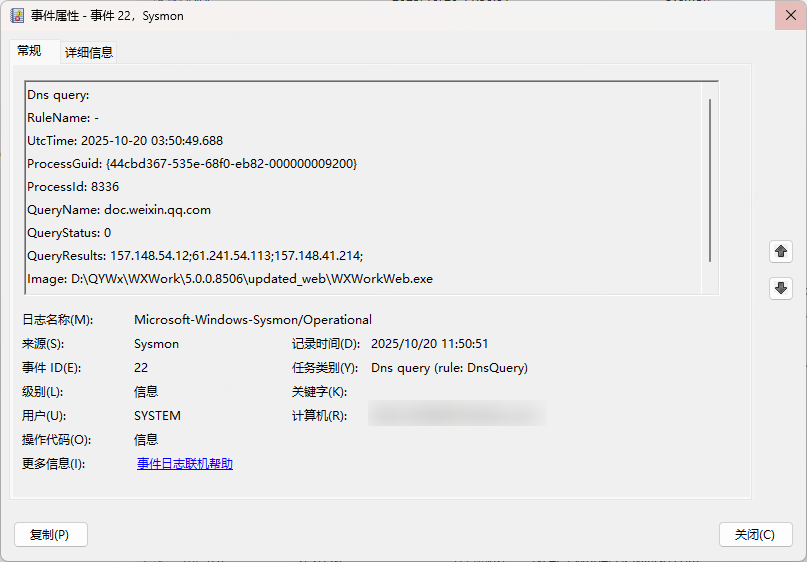Viewport: 807px width, 562px height.
Task: Click the event properties title bar icon
Action: 16,16
